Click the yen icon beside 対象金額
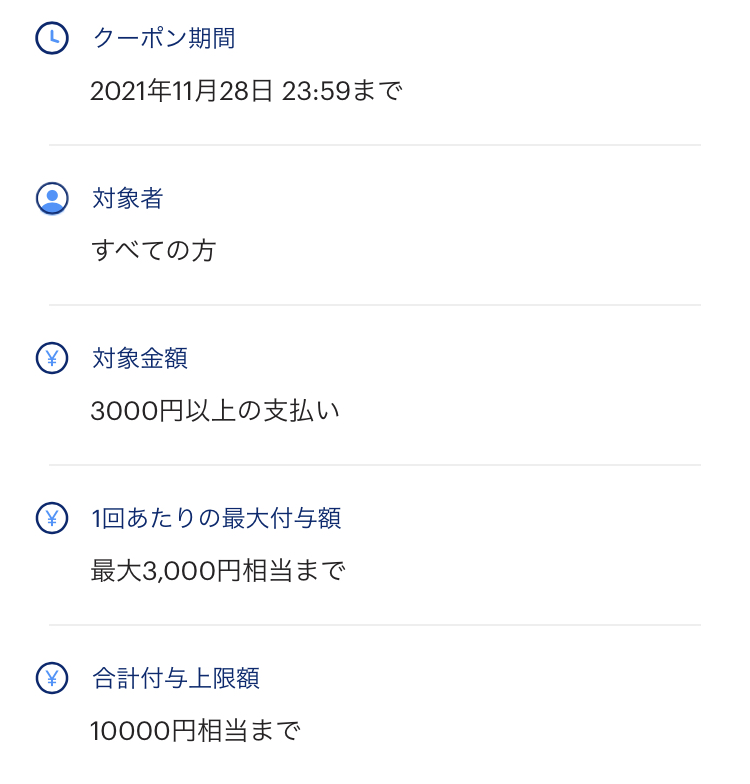The width and height of the screenshot is (750, 784). (52, 358)
